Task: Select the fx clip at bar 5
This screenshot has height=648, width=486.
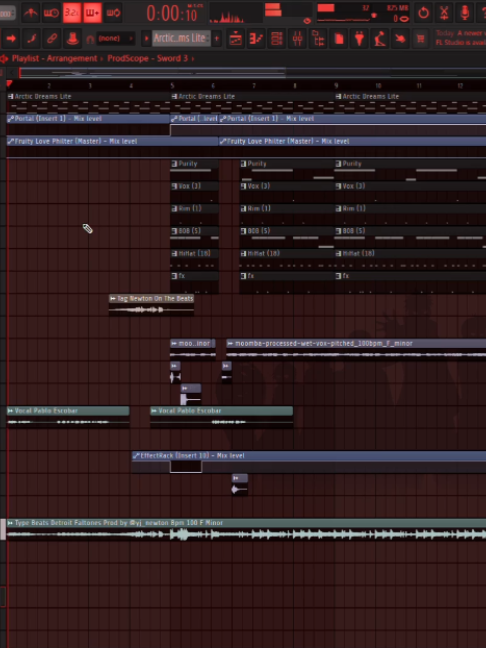Action: point(194,283)
